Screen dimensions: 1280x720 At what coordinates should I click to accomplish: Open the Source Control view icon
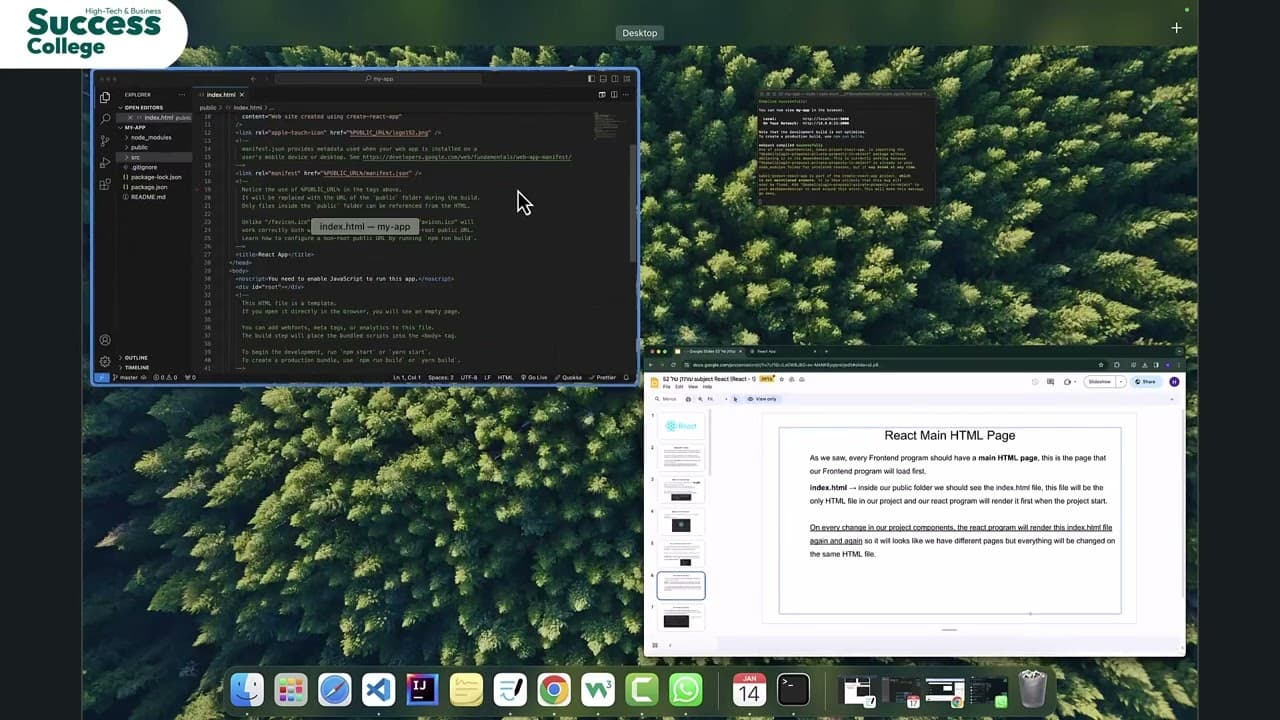[x=105, y=140]
